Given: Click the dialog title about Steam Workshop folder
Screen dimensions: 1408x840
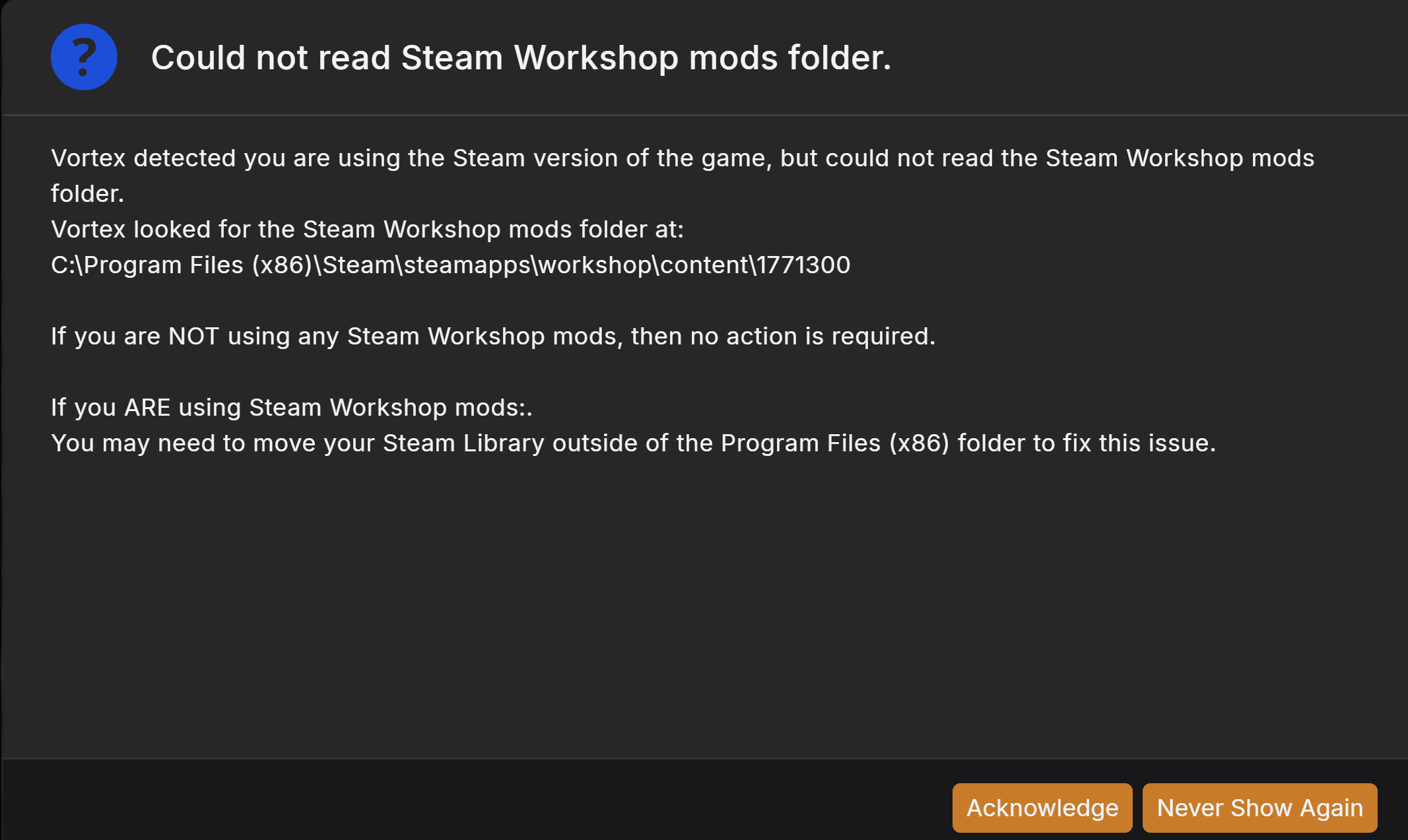Looking at the screenshot, I should [521, 57].
